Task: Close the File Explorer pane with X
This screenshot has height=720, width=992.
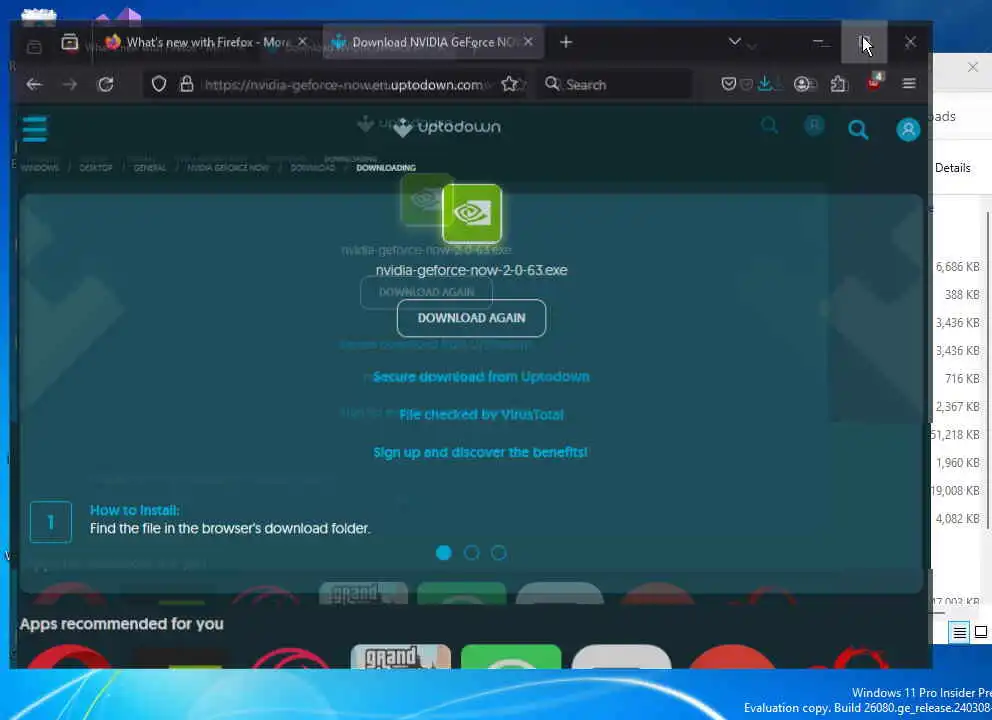Action: pyautogui.click(x=973, y=67)
